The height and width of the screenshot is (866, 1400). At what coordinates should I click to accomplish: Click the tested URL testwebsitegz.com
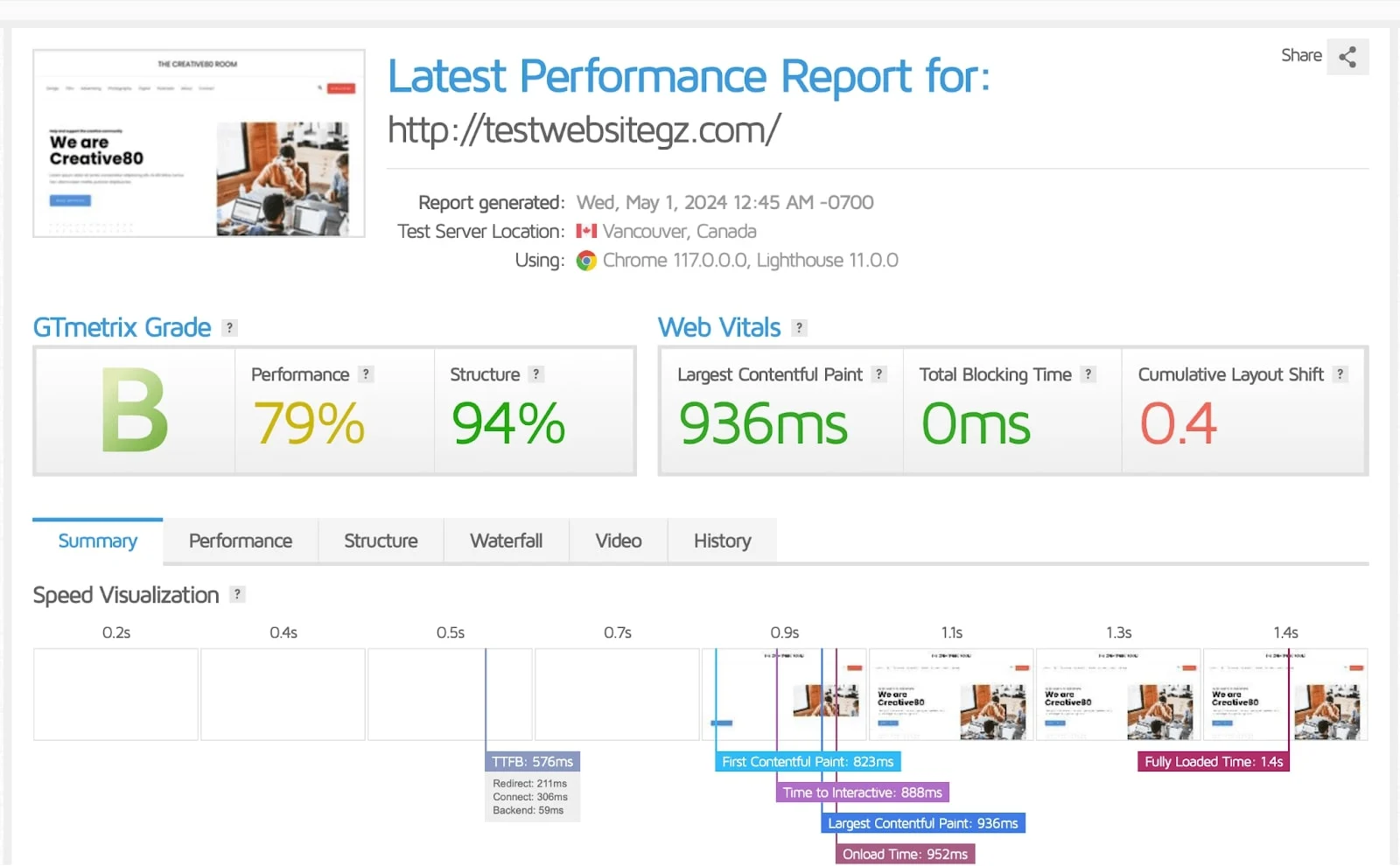coord(584,129)
